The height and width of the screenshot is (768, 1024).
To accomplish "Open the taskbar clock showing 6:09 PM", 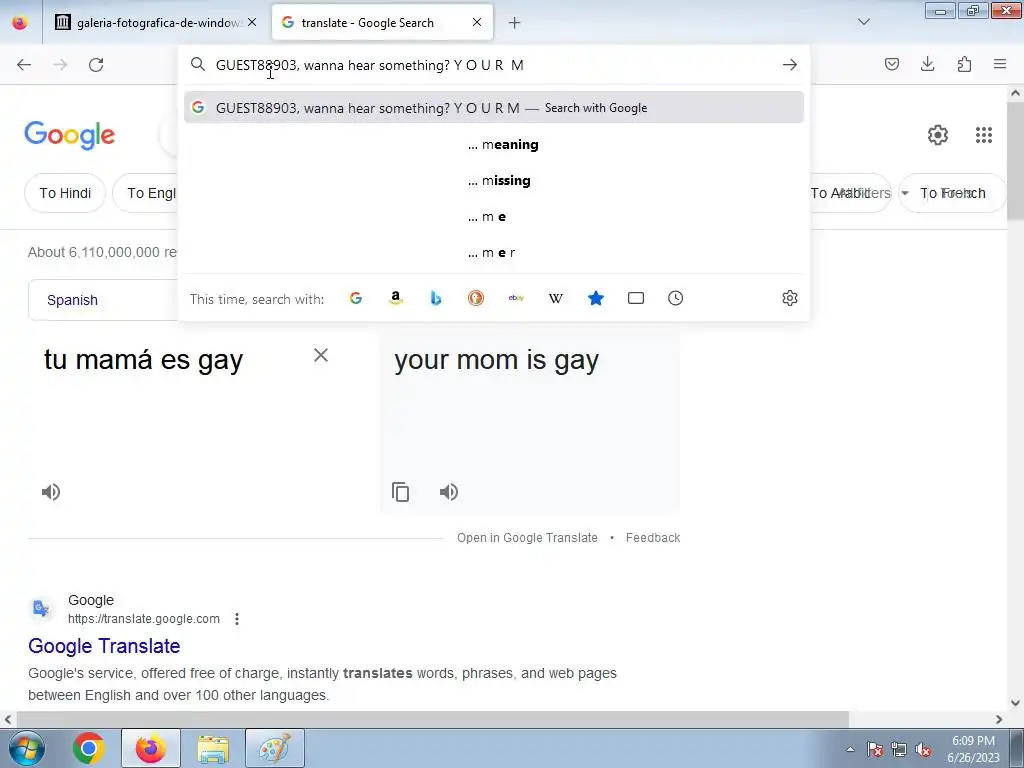I will (x=973, y=749).
